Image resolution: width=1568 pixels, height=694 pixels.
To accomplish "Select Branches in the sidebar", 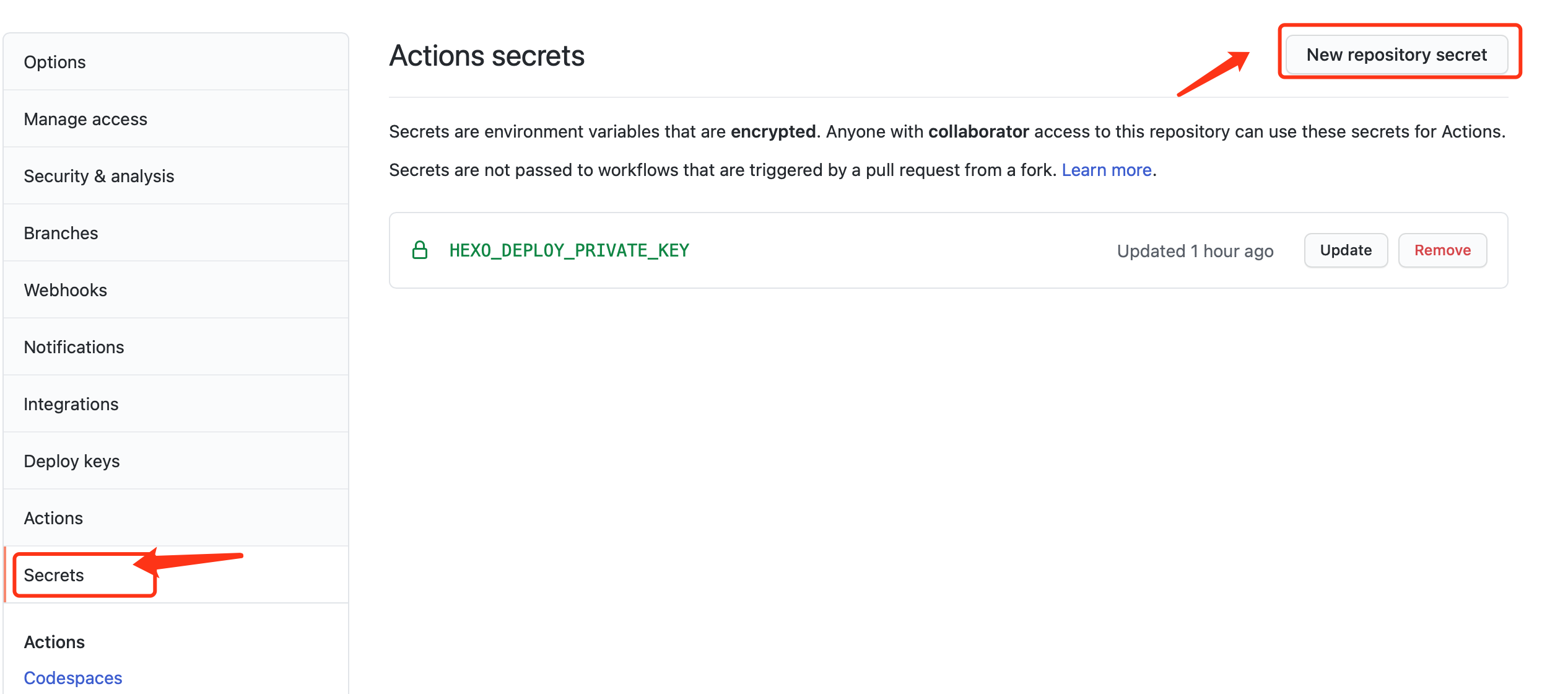I will tap(176, 233).
